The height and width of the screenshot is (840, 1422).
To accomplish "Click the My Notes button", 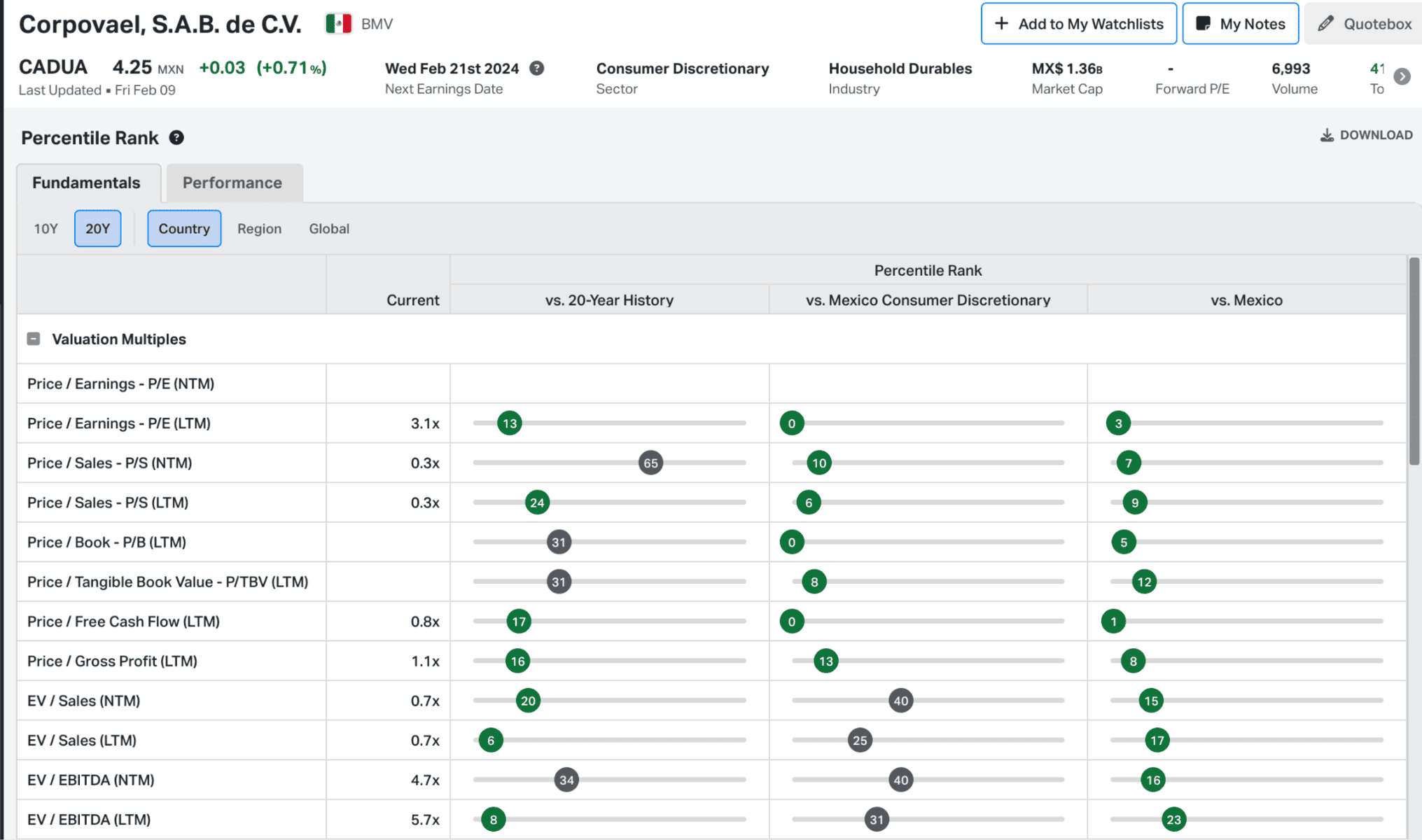I will pos(1240,24).
